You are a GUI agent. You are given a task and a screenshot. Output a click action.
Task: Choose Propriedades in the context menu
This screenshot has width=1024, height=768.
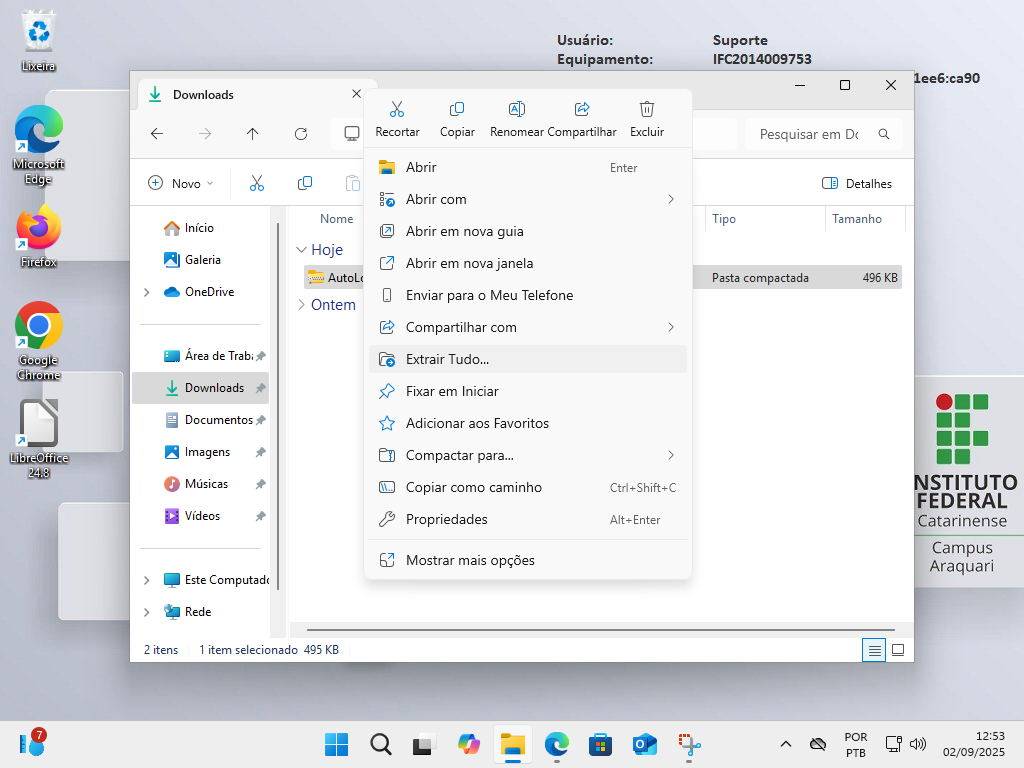click(x=528, y=519)
